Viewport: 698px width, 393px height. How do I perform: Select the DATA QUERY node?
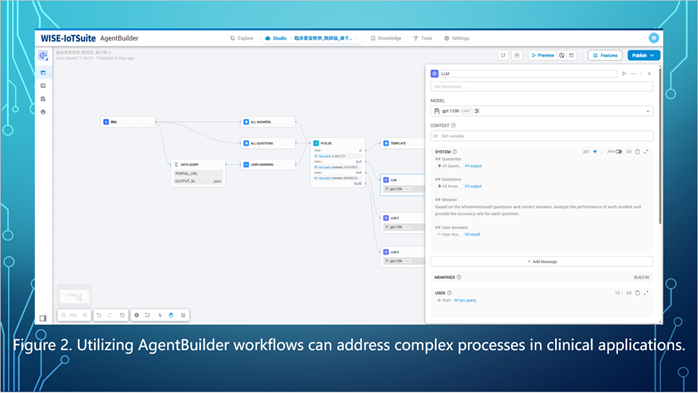tap(198, 173)
